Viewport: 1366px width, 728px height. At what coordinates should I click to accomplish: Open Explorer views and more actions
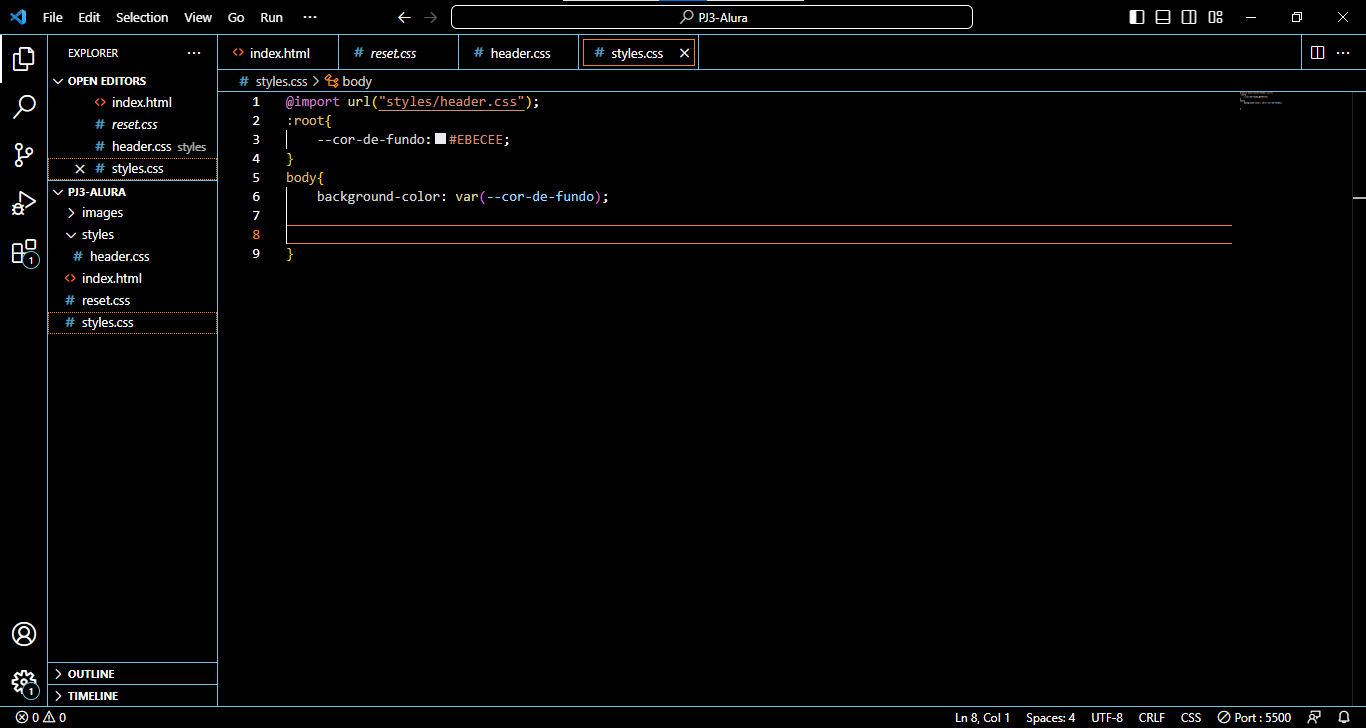click(194, 53)
